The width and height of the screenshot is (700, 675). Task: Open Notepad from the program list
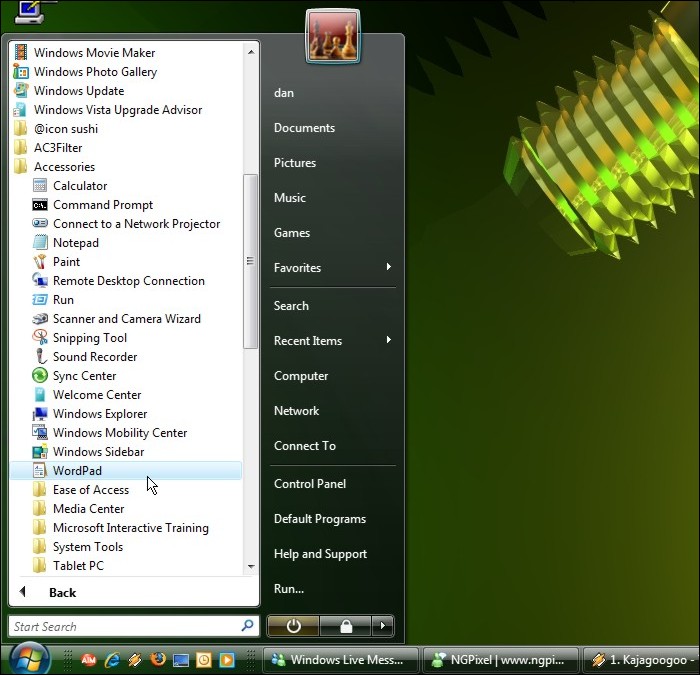(x=75, y=243)
